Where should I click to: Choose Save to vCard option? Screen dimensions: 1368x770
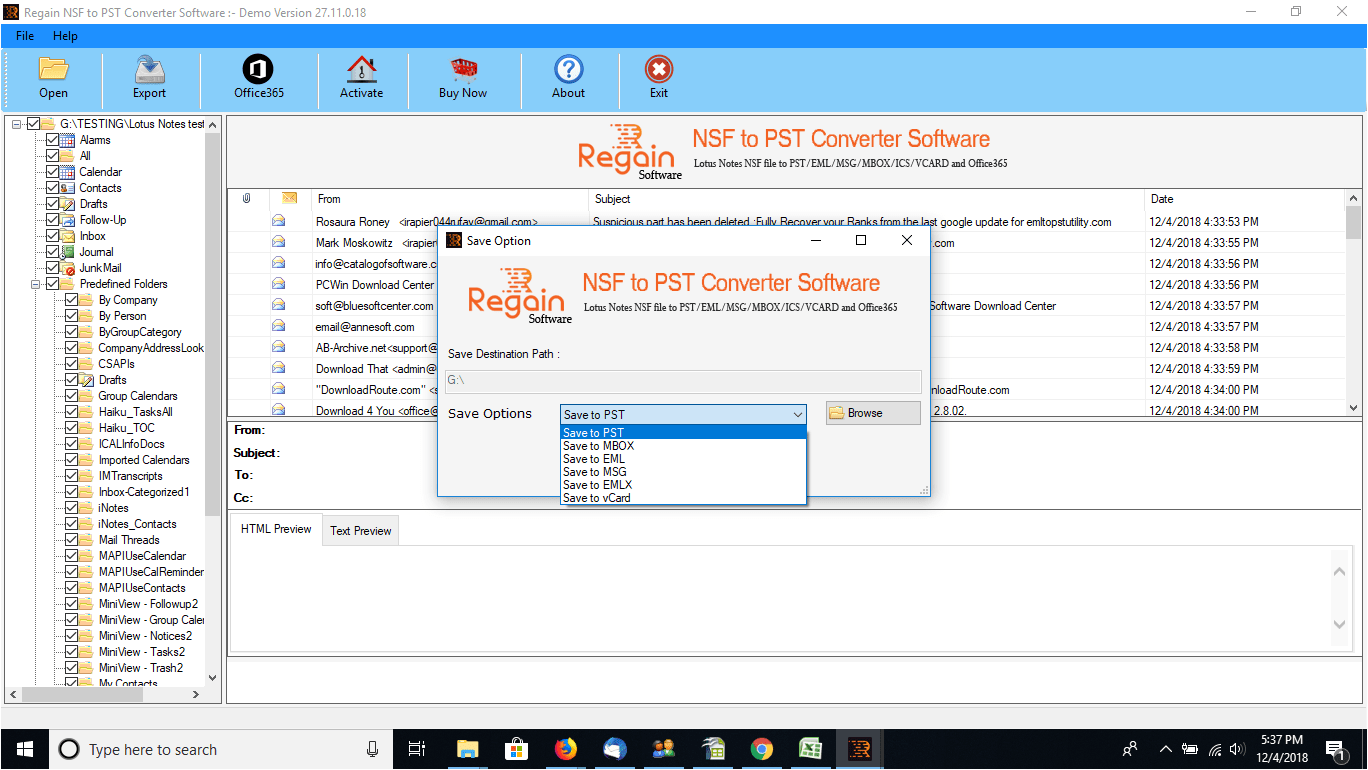pos(683,498)
